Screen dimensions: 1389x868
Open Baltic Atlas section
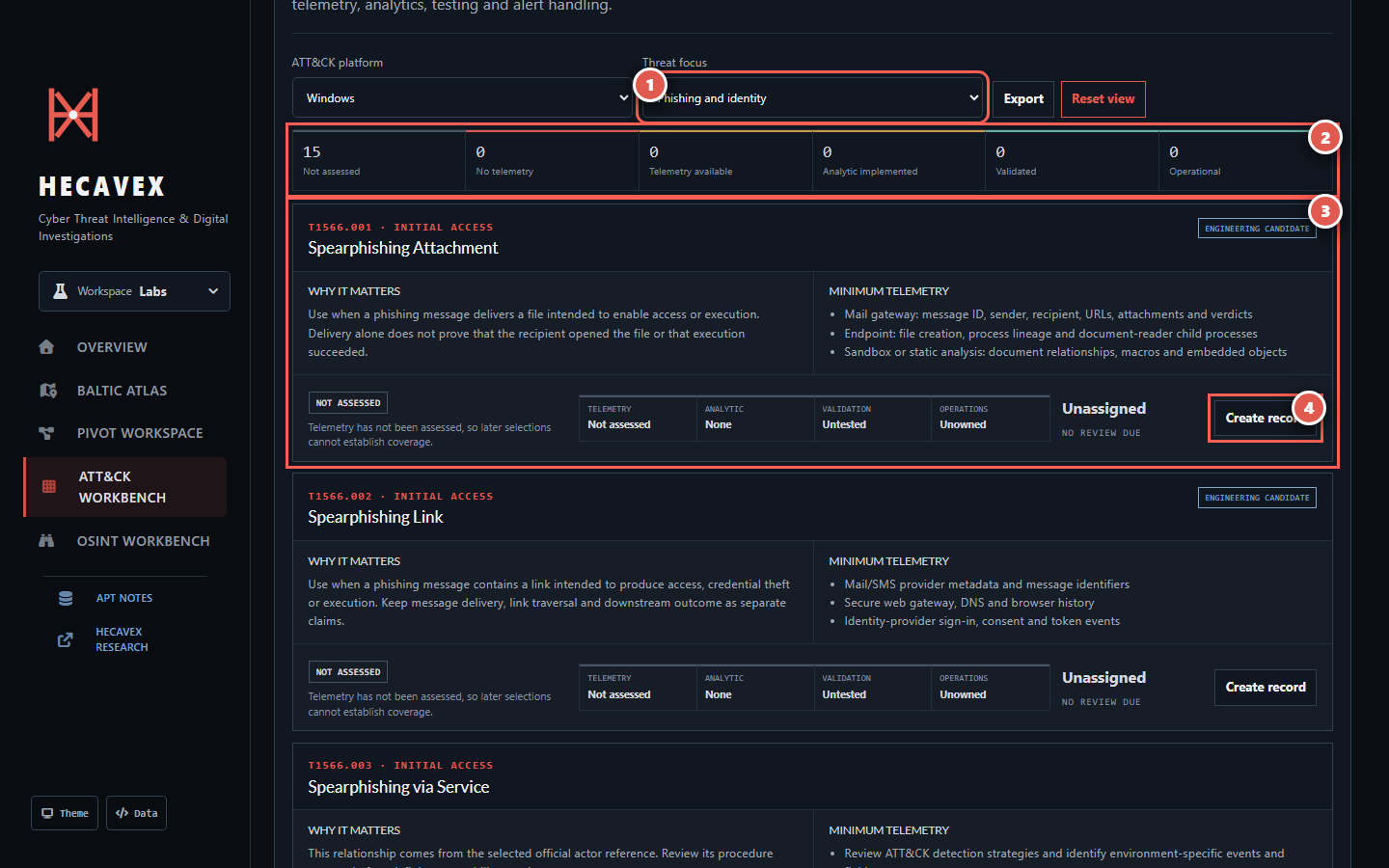pyautogui.click(x=122, y=391)
